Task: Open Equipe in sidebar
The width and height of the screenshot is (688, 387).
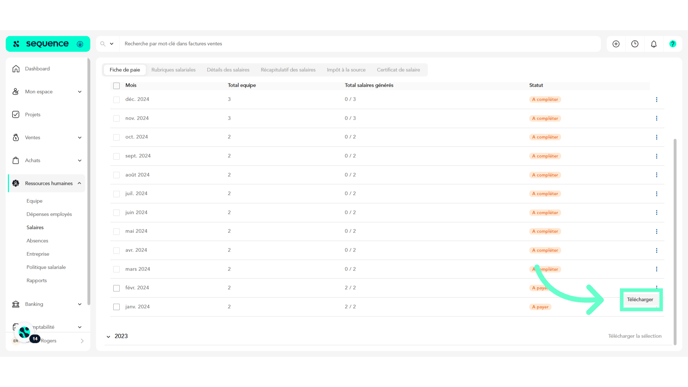Action: coord(34,201)
